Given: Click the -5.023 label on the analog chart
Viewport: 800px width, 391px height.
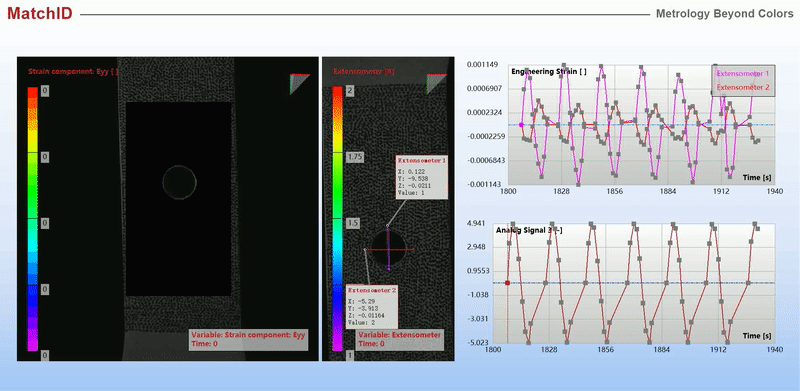Looking at the screenshot, I should (x=478, y=343).
